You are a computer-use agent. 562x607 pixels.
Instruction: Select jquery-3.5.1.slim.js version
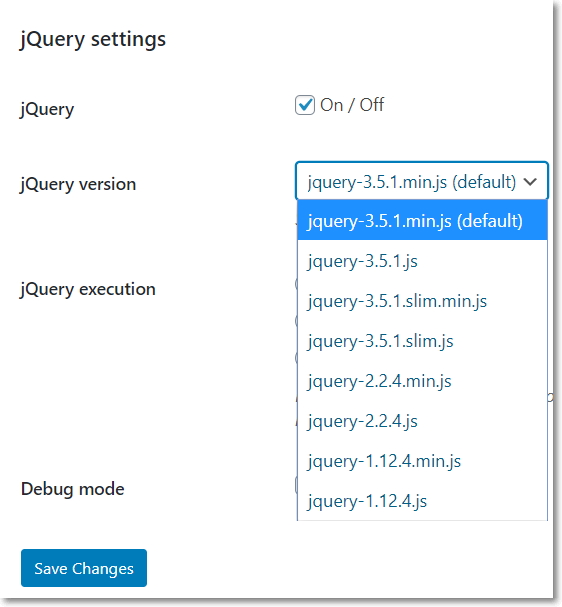tap(422, 341)
